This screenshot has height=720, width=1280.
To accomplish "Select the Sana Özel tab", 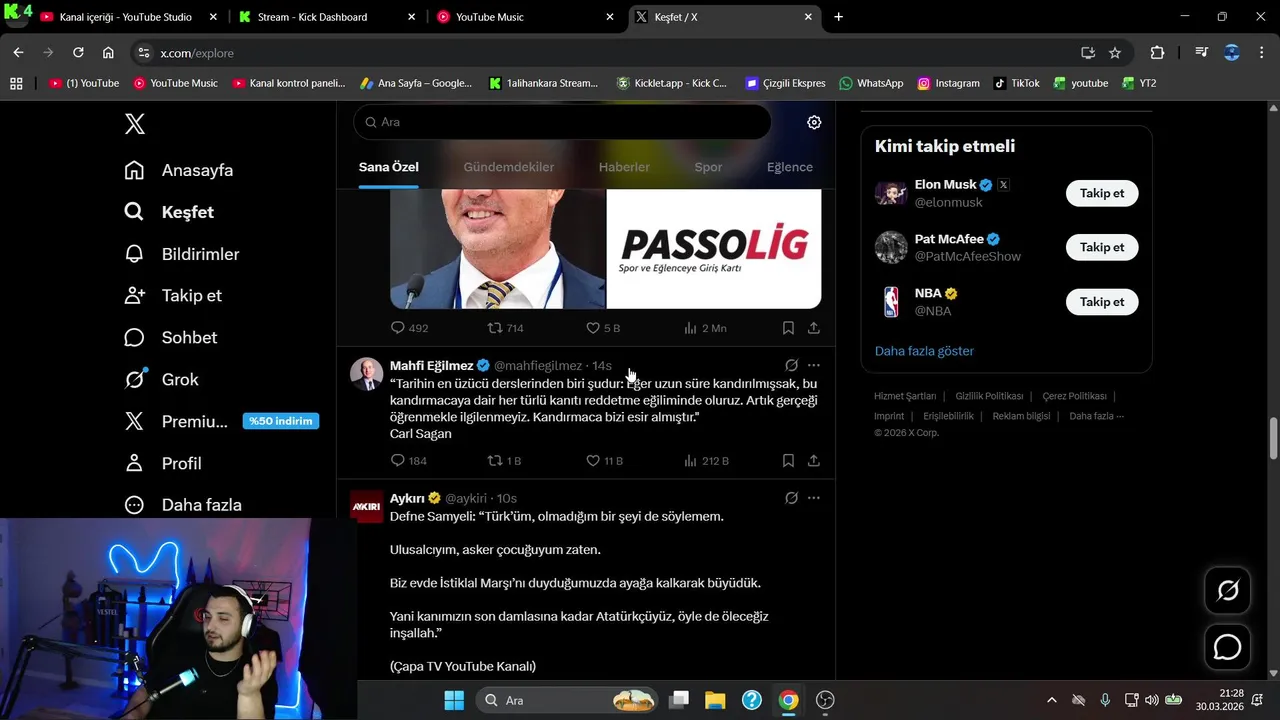I will pyautogui.click(x=389, y=167).
